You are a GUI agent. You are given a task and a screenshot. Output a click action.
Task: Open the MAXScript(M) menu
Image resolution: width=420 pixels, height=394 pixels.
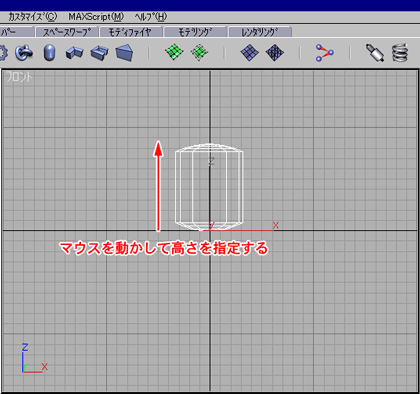[x=96, y=16]
